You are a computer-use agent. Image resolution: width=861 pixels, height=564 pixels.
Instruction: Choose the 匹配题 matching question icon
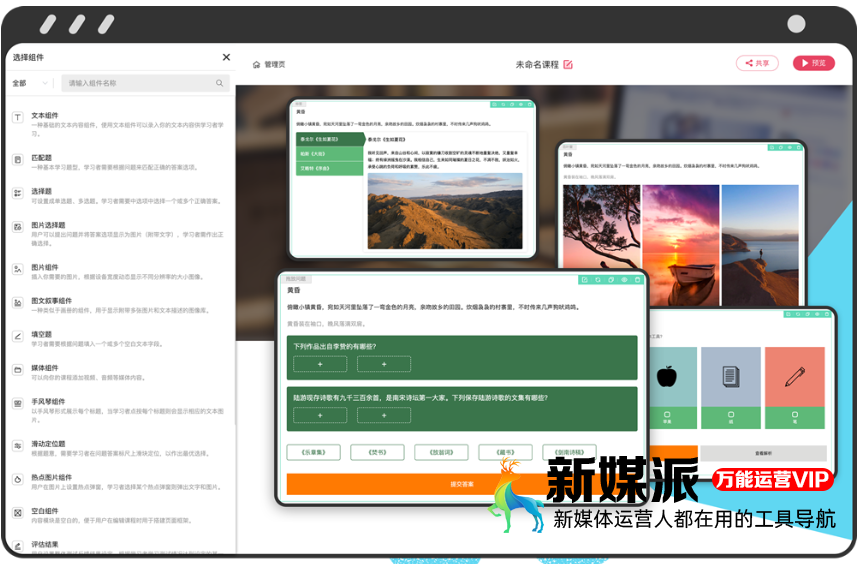[x=18, y=160]
